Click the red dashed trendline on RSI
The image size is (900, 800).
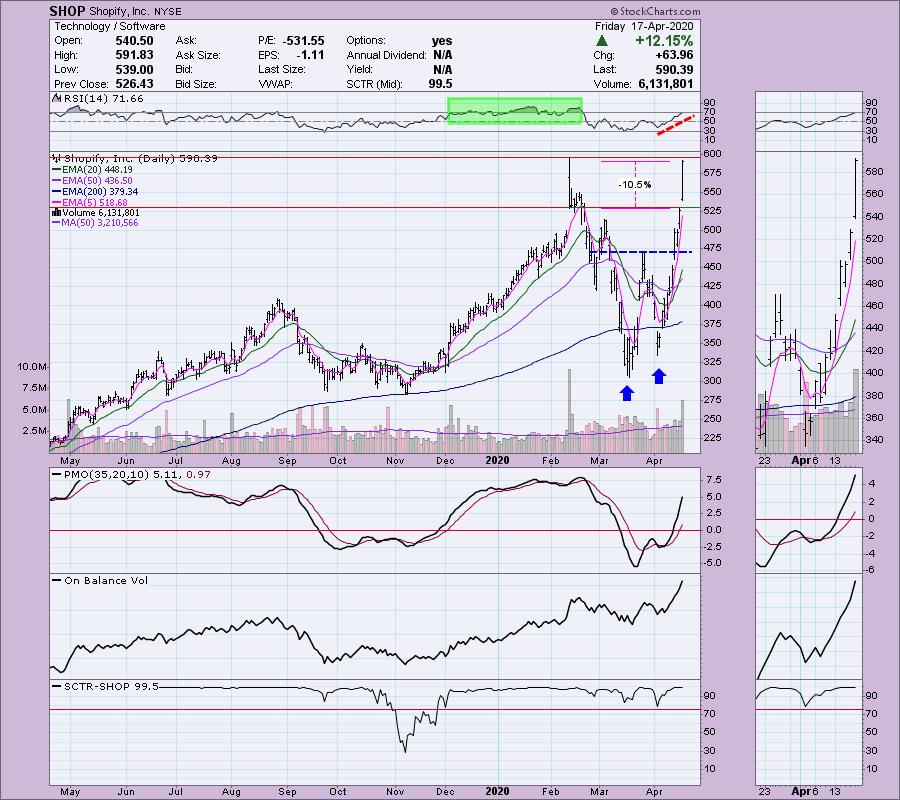point(676,124)
